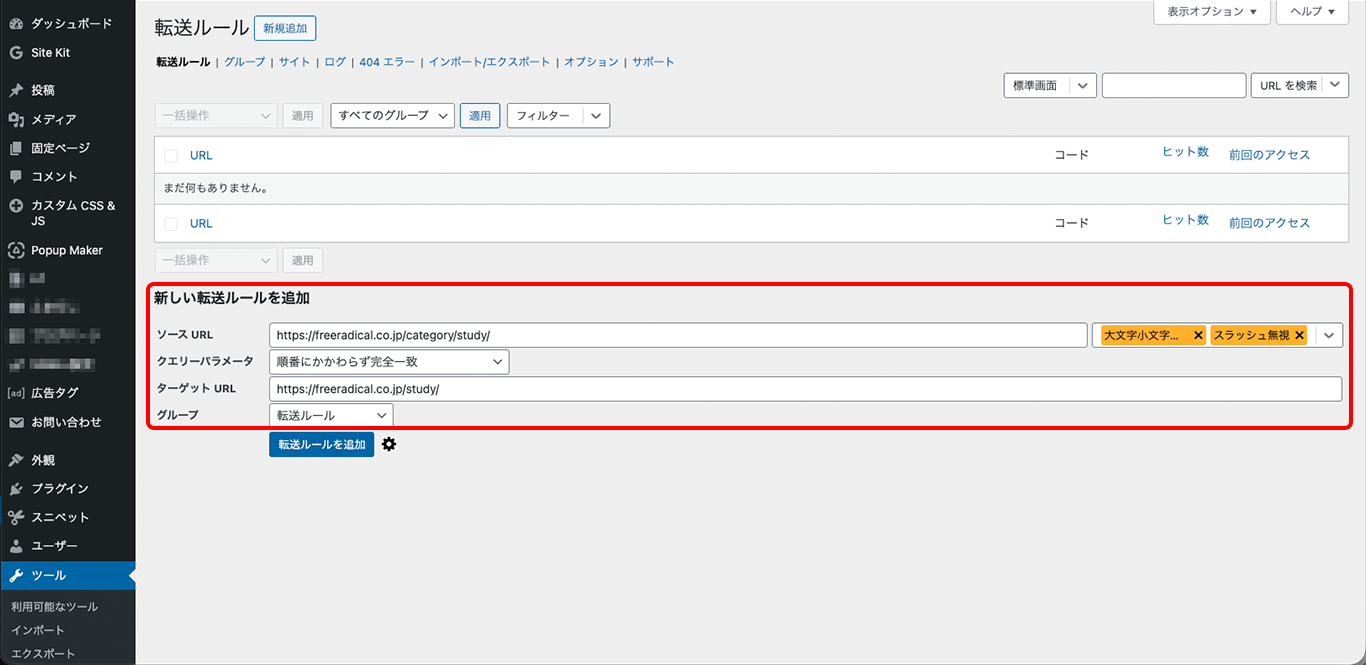Click the 新規追加 button near the title
This screenshot has width=1366, height=665.
click(285, 29)
